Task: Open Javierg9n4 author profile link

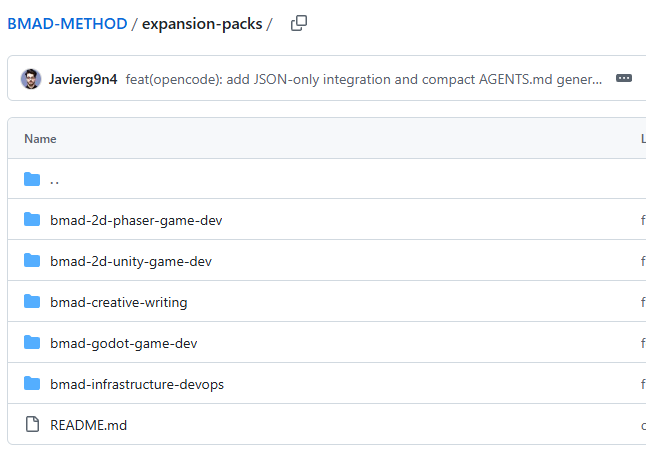Action: 83,79
